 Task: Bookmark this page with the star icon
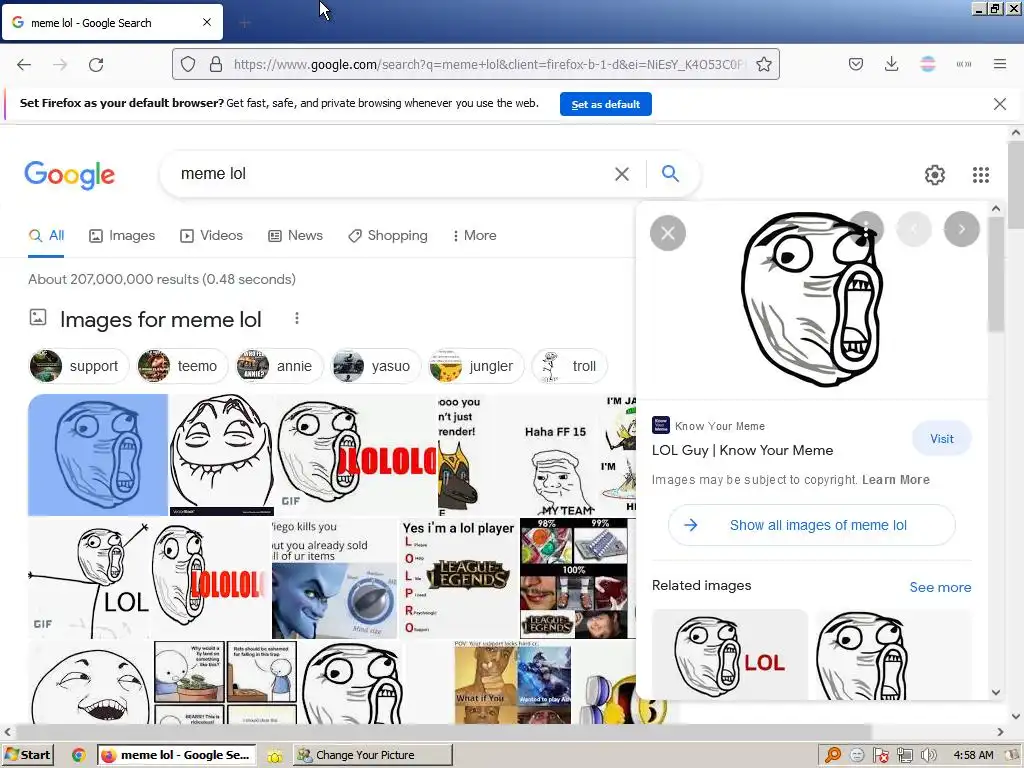763,64
